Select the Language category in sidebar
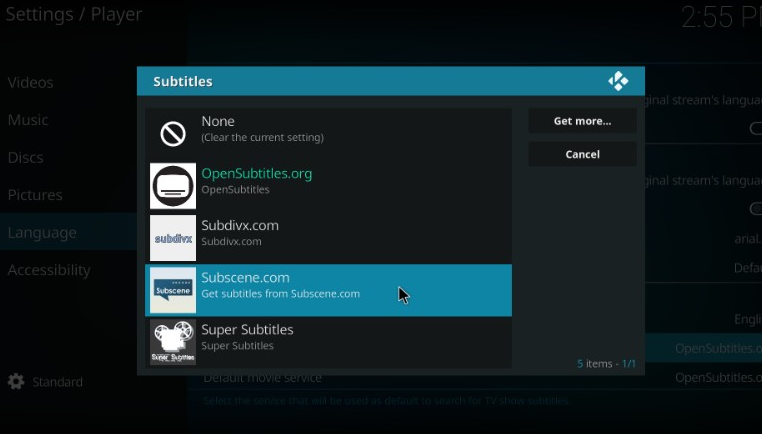Screen dimensions: 762x434 [x=42, y=232]
